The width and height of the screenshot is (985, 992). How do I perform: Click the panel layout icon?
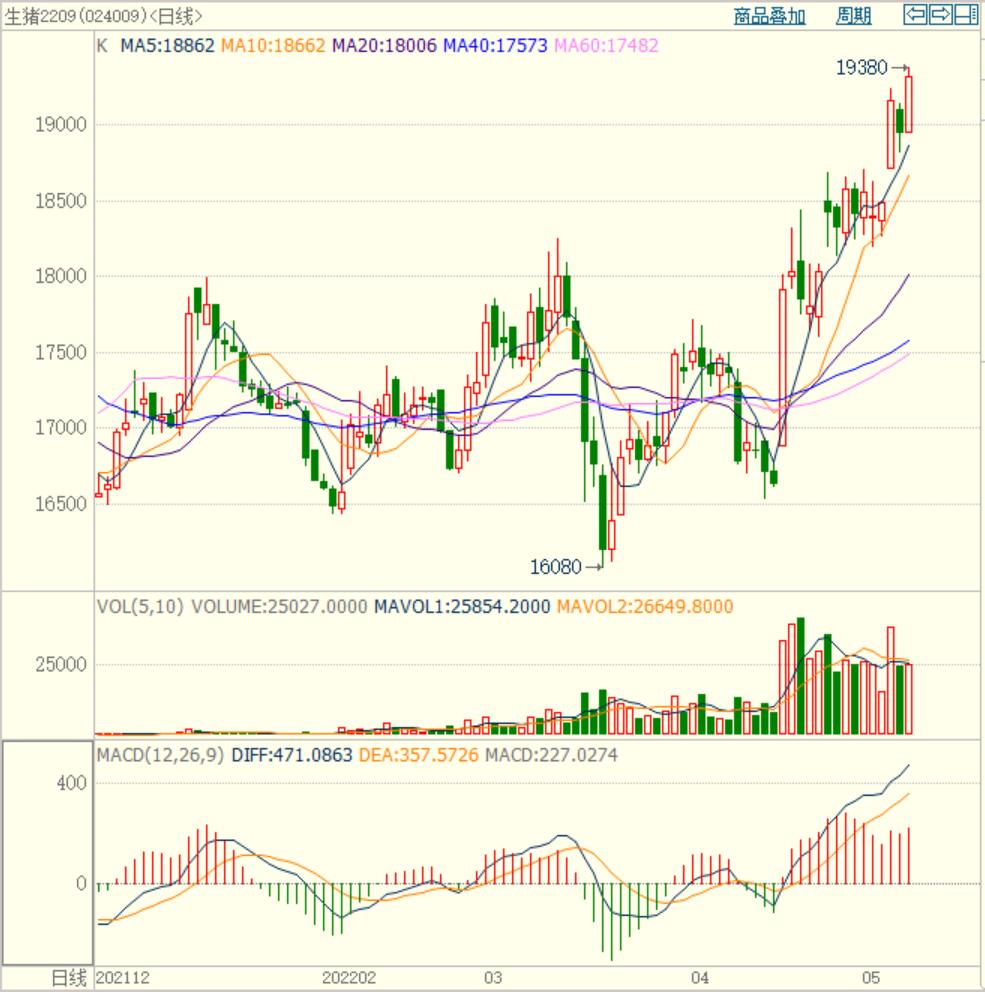click(965, 14)
